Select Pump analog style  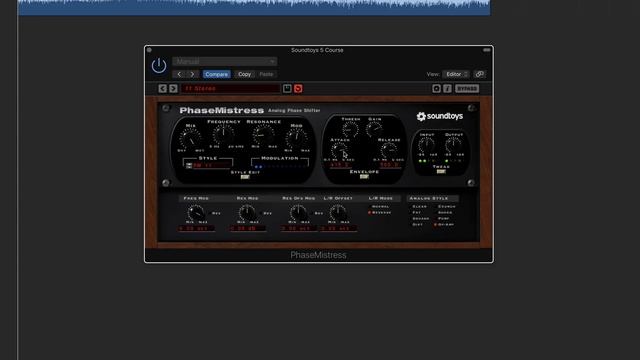coord(442,219)
